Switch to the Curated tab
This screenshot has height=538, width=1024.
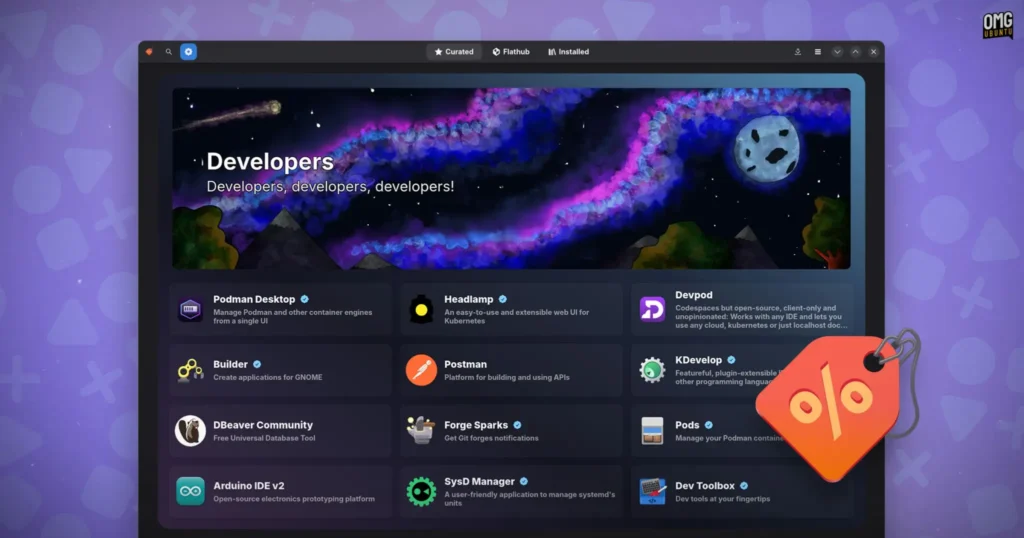[454, 51]
